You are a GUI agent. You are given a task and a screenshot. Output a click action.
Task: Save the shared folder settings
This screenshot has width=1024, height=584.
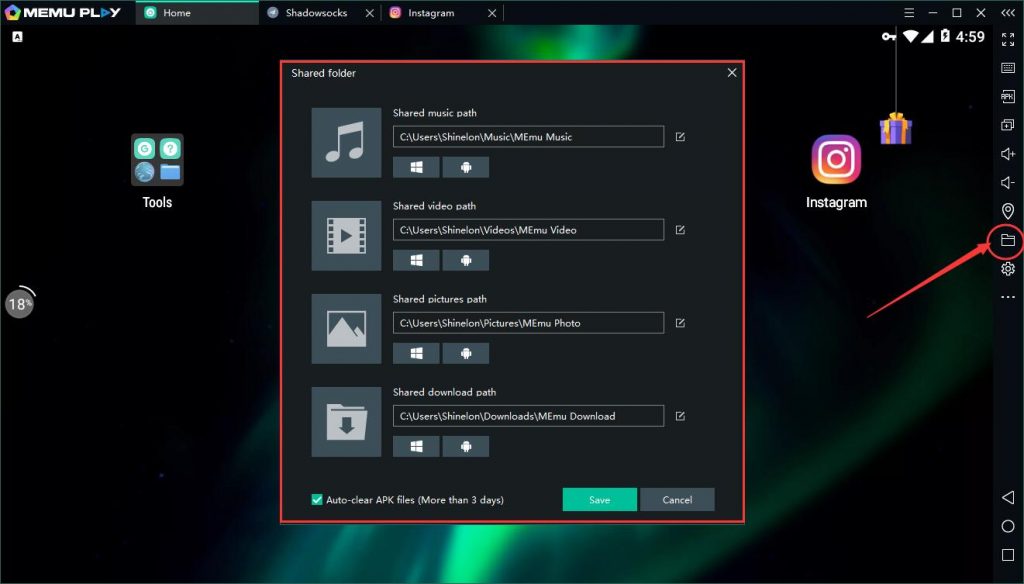coord(599,499)
